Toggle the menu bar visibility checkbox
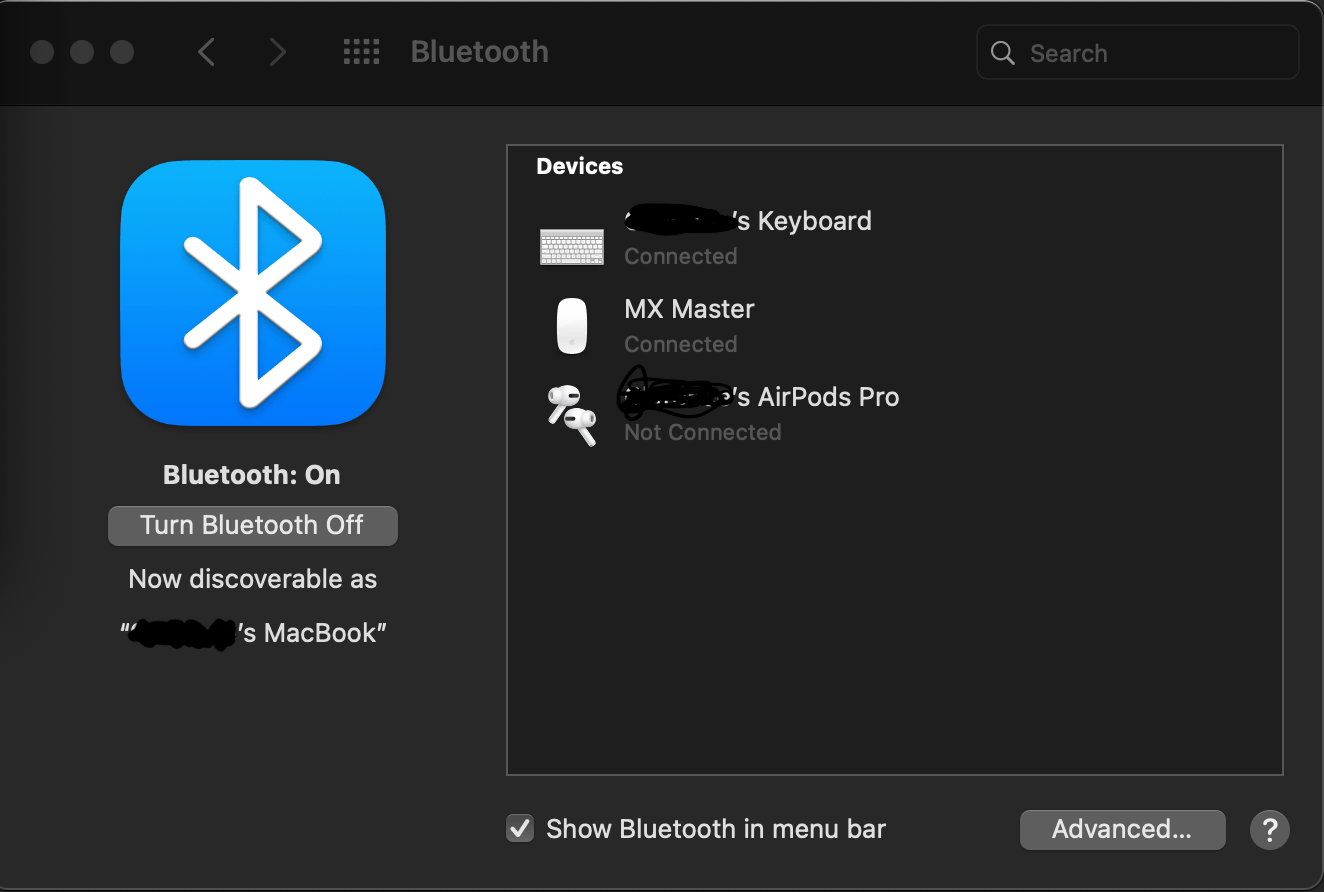This screenshot has height=892, width=1324. [519, 828]
